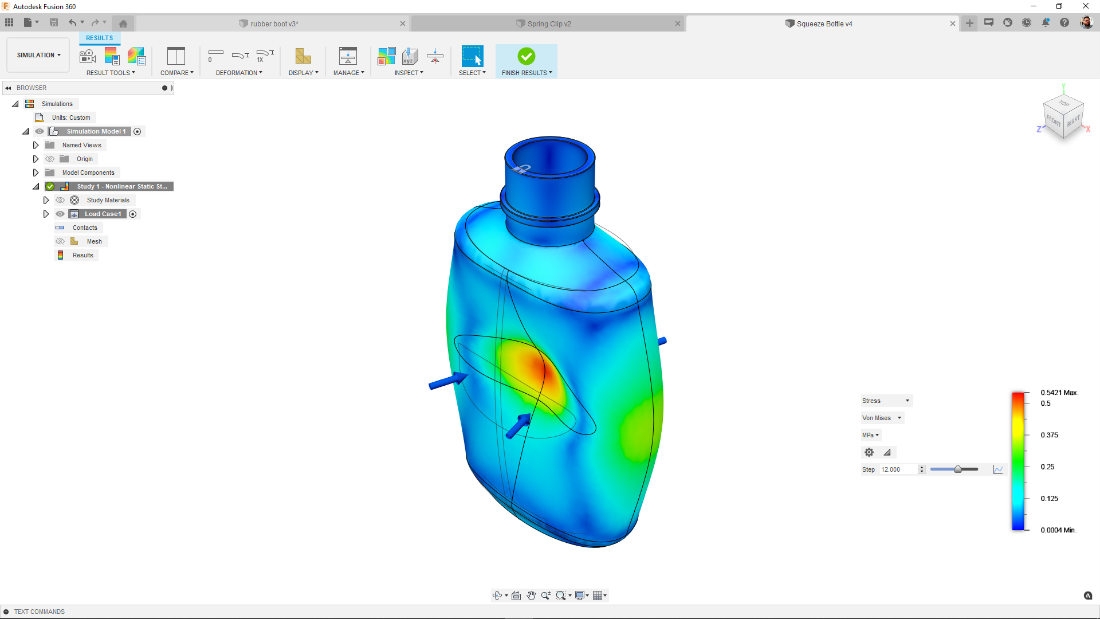Select the Display settings icon
This screenshot has width=1100, height=619.
[x=302, y=54]
